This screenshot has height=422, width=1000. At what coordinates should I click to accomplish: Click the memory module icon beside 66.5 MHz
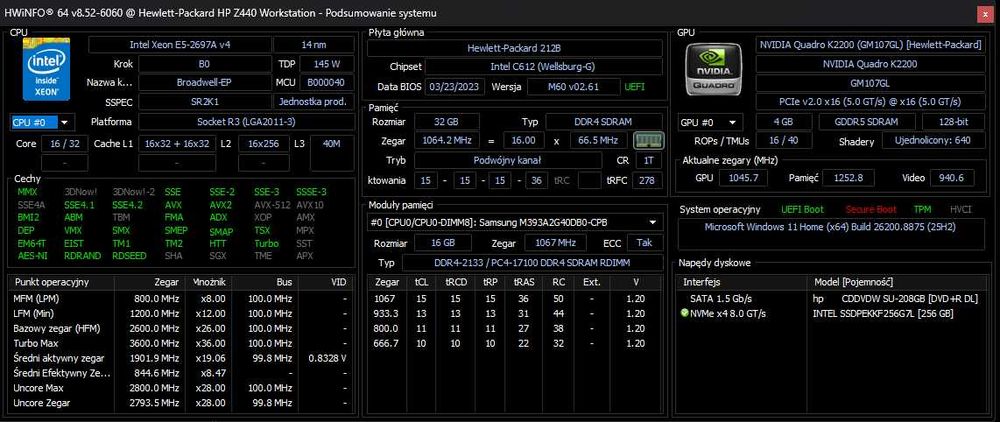[x=649, y=140]
